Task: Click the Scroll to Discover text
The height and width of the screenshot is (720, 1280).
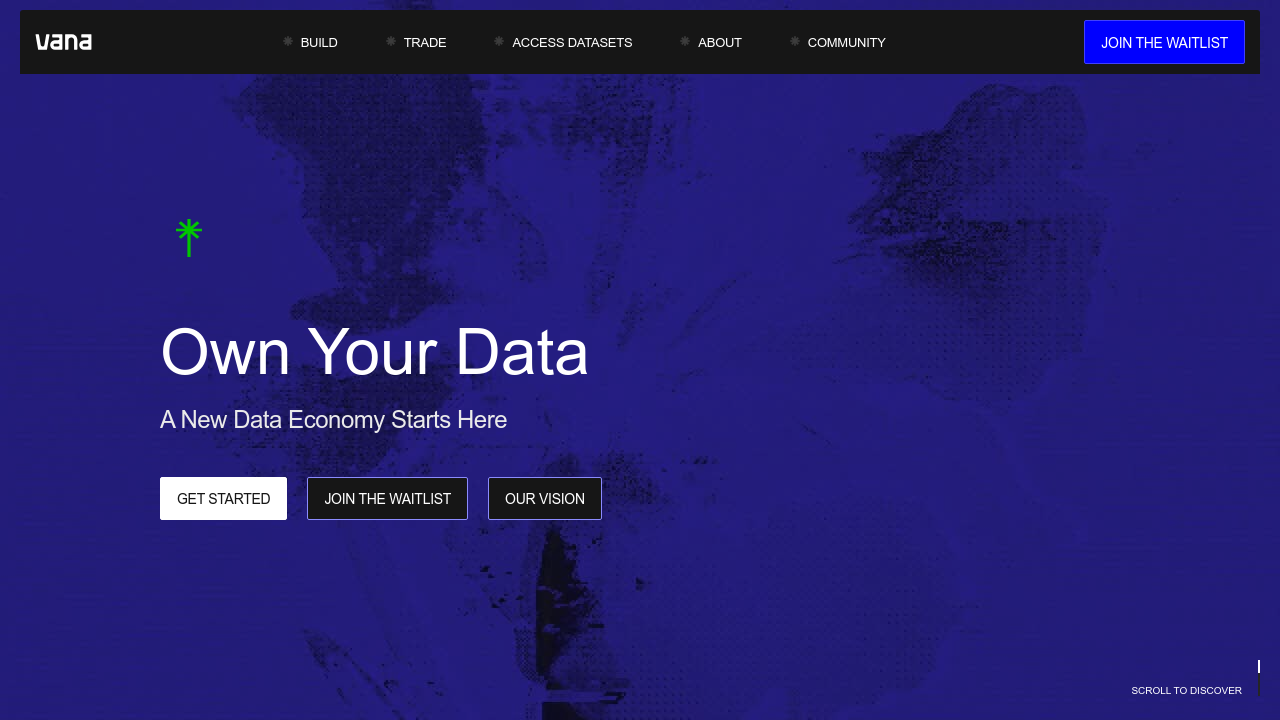Action: 1186,691
